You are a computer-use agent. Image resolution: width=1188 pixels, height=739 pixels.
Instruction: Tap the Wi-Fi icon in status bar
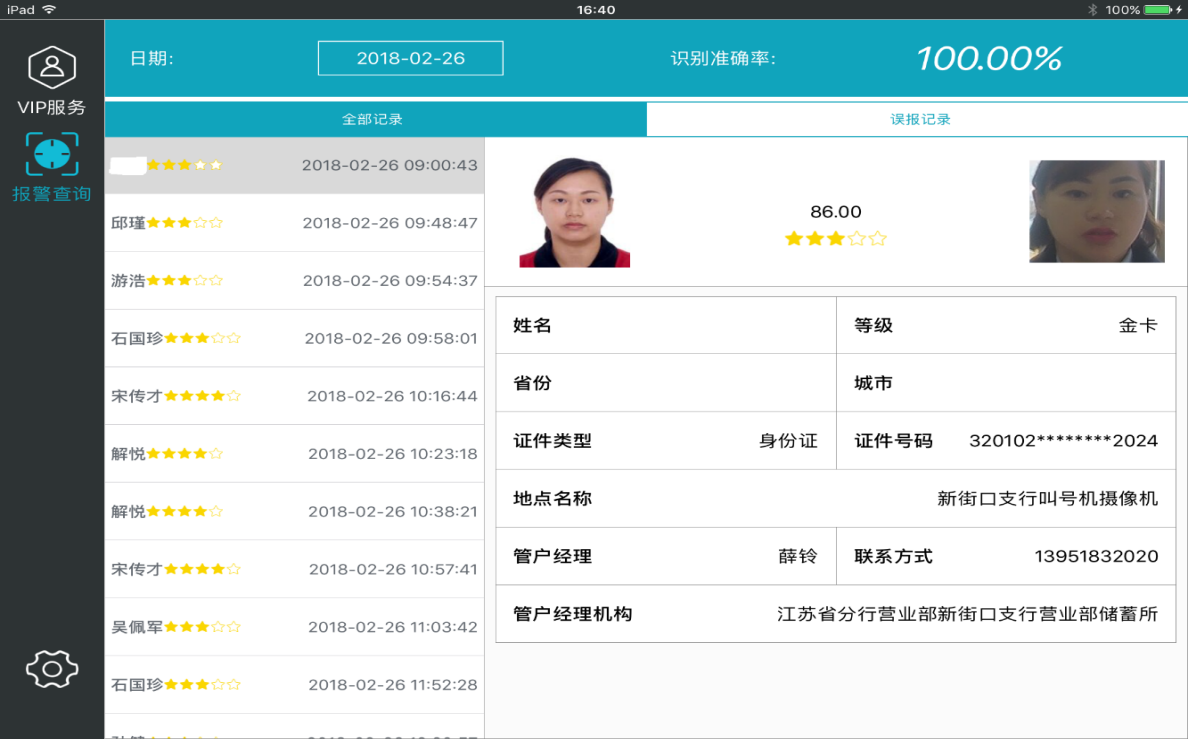pyautogui.click(x=49, y=10)
